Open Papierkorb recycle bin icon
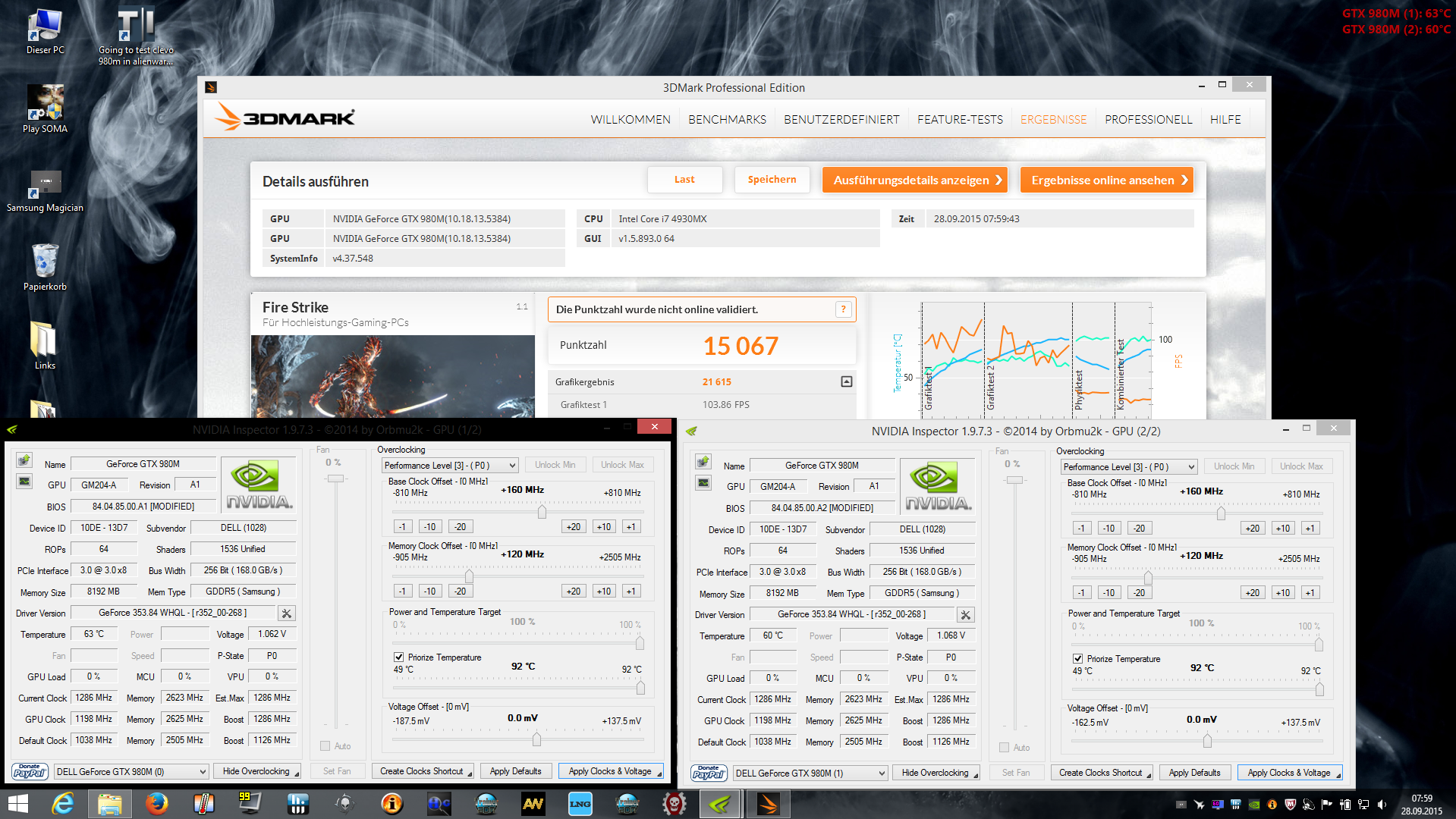This screenshot has width=1456, height=819. pos(45,267)
